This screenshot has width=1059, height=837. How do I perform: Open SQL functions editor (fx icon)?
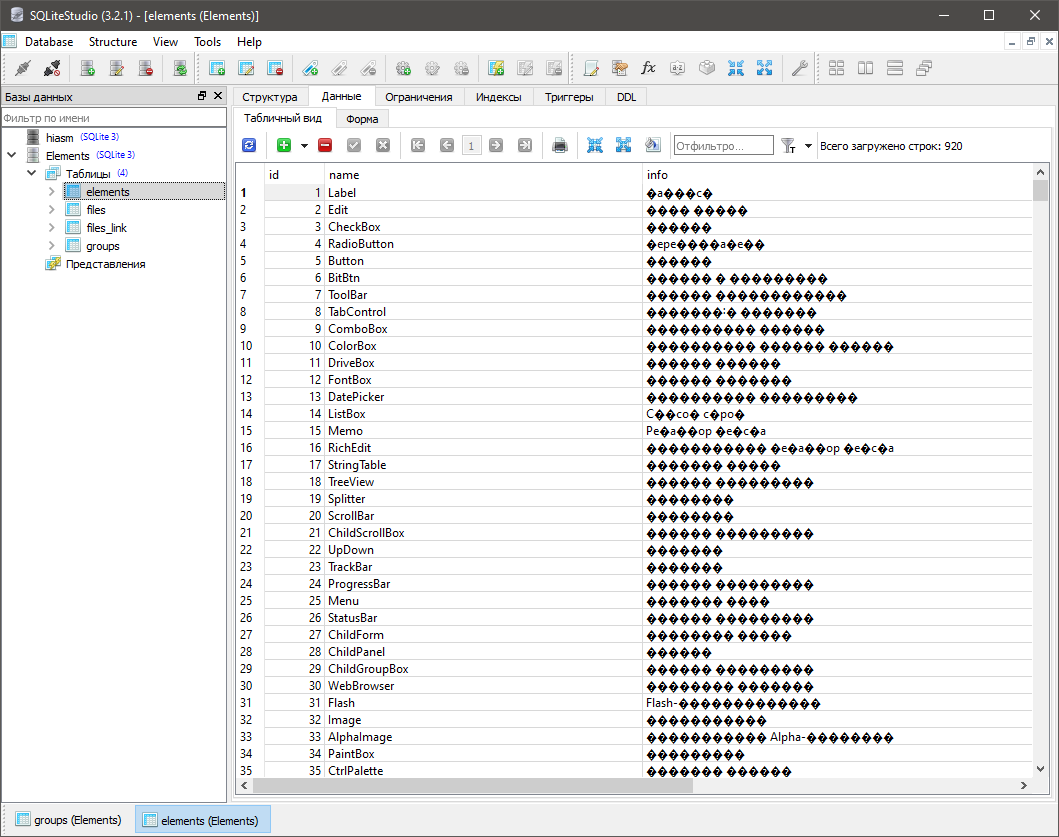(648, 68)
